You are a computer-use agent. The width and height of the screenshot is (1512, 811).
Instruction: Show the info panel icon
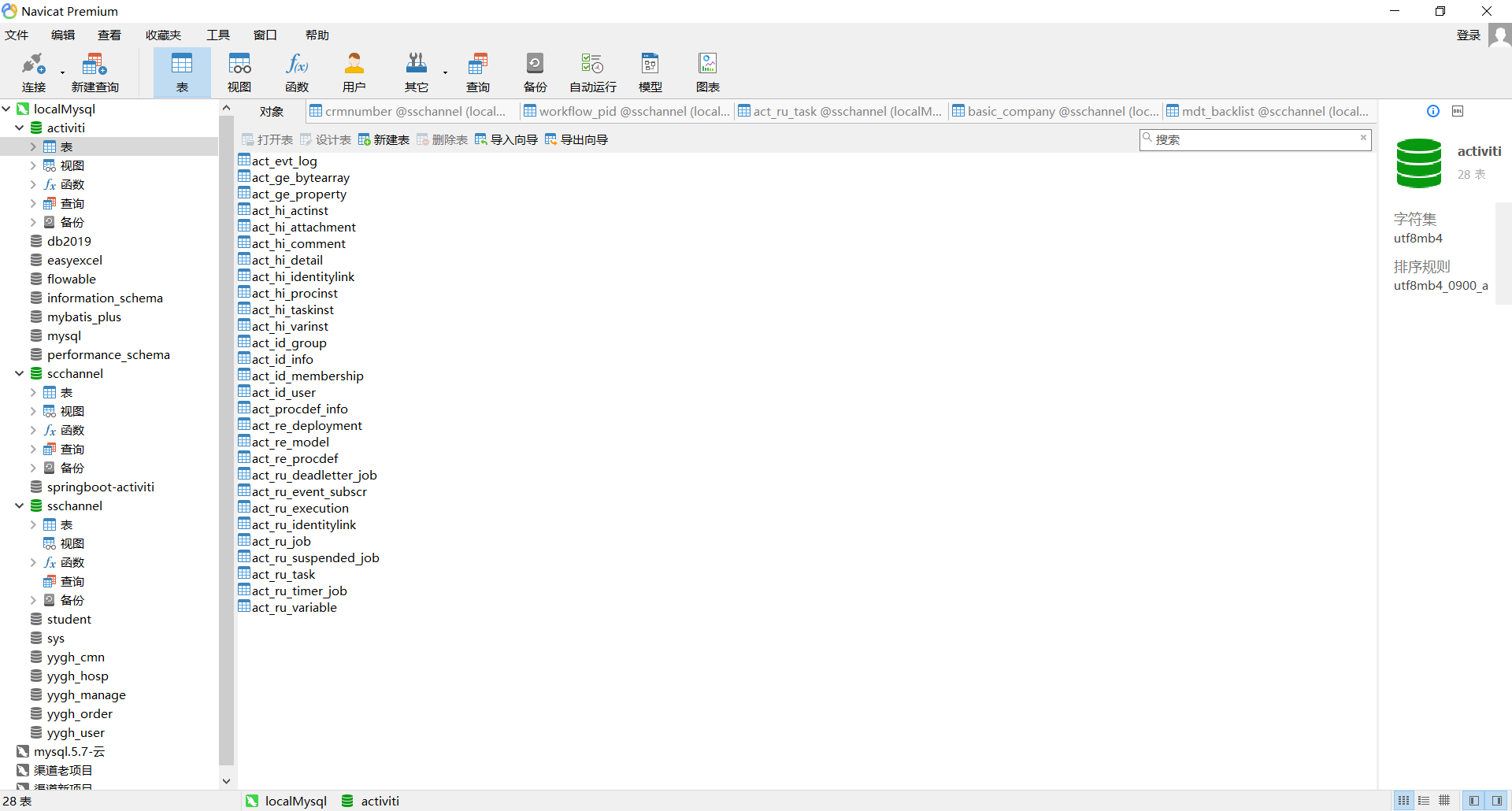[1433, 111]
